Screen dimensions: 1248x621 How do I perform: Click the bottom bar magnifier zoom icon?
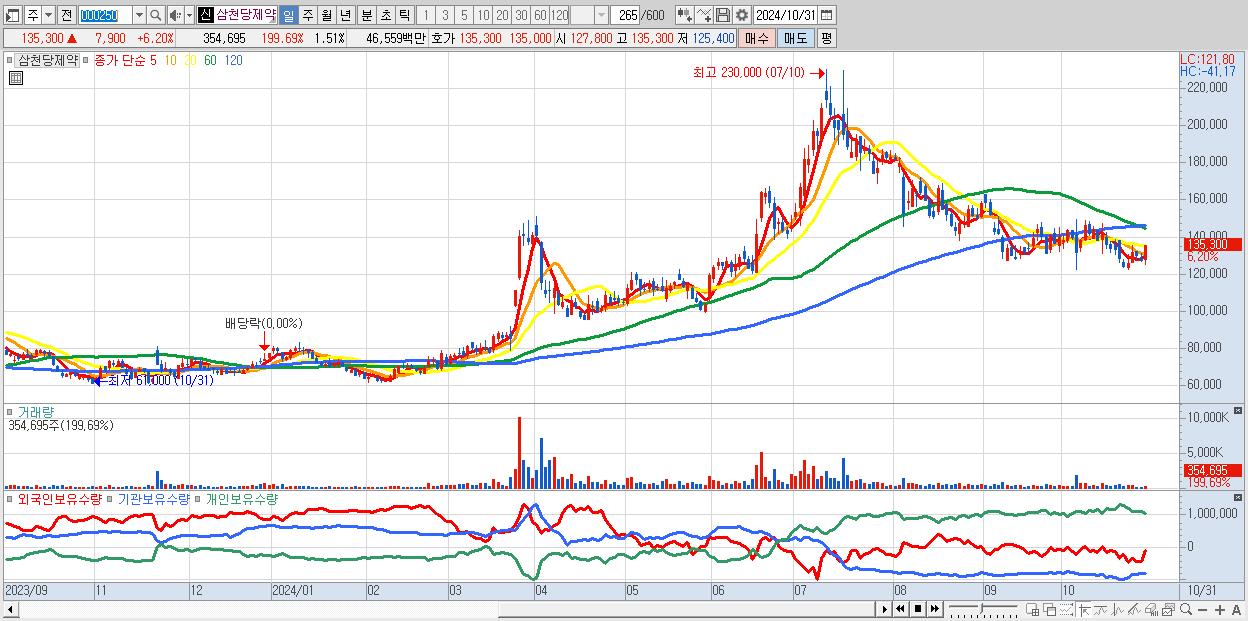[x=1186, y=610]
